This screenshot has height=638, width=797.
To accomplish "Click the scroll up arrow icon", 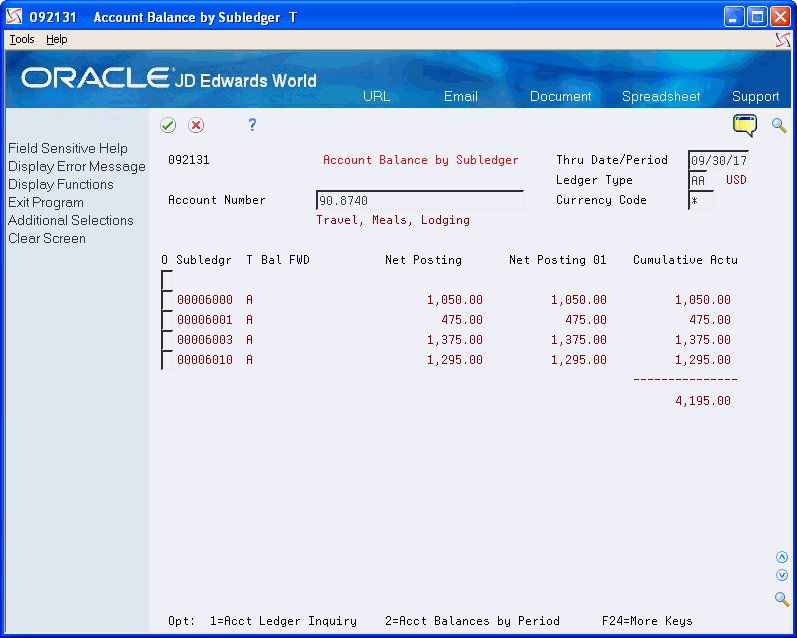I will pyautogui.click(x=782, y=557).
